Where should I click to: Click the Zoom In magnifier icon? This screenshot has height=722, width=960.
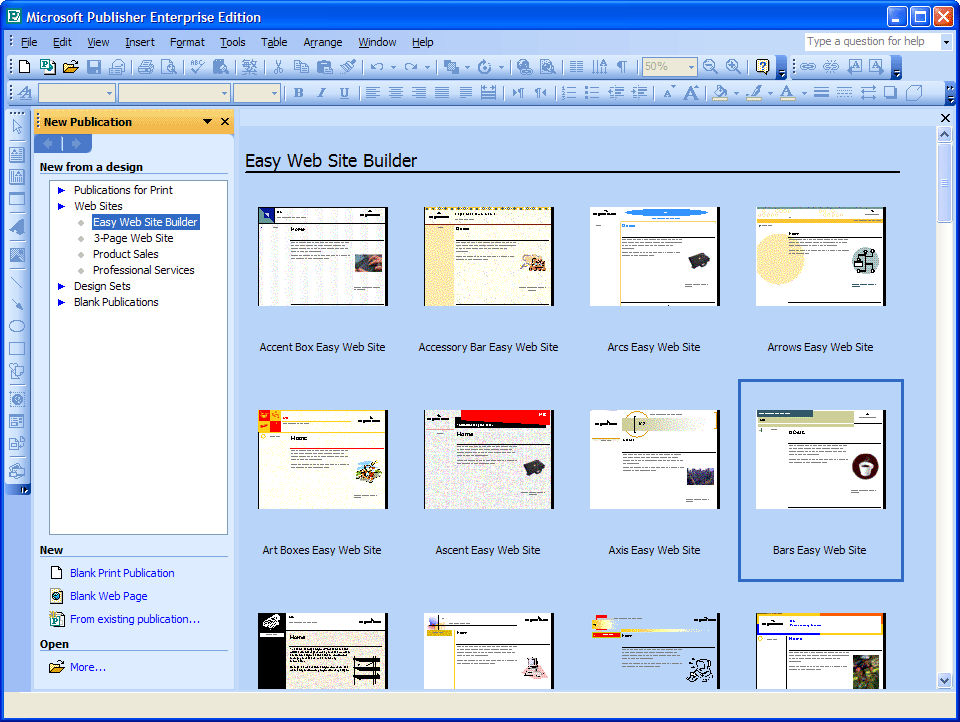tap(731, 67)
